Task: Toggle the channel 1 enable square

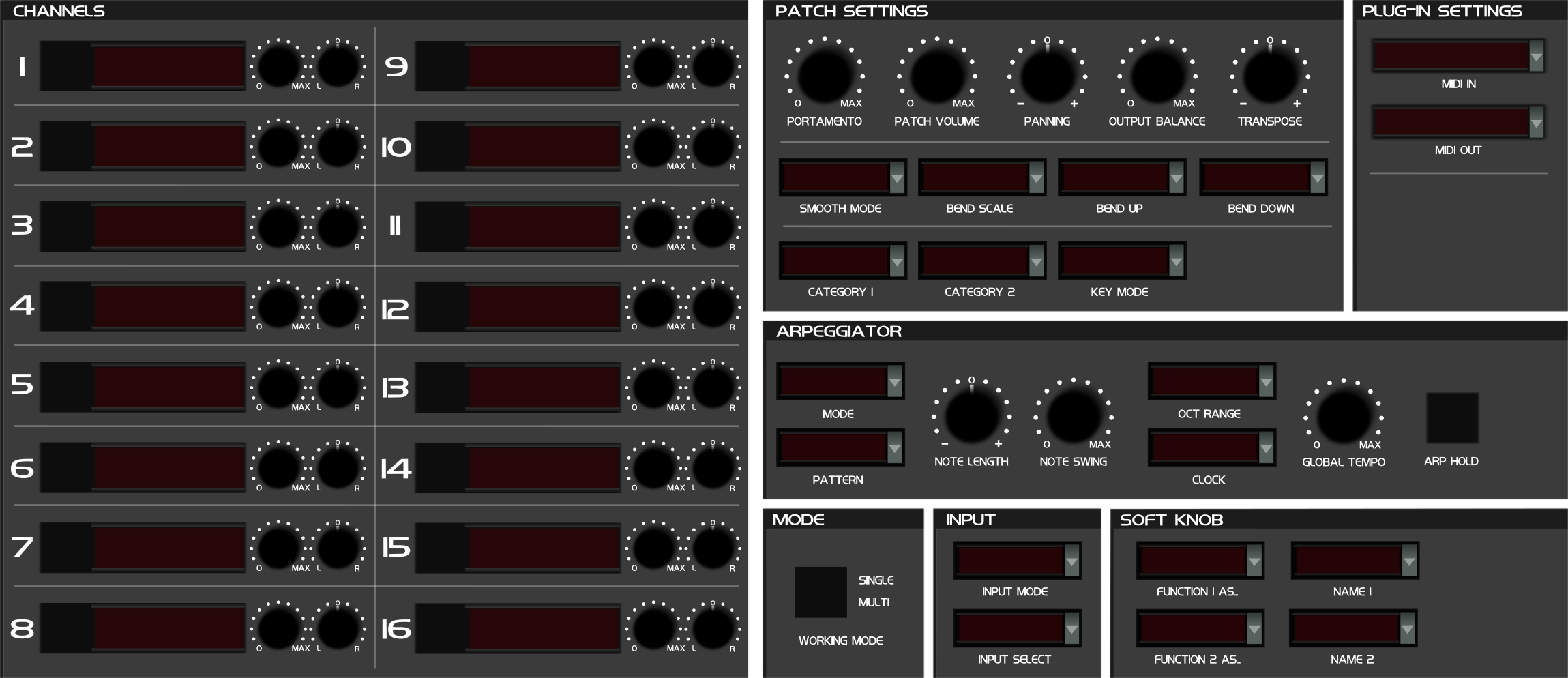Action: click(x=65, y=66)
